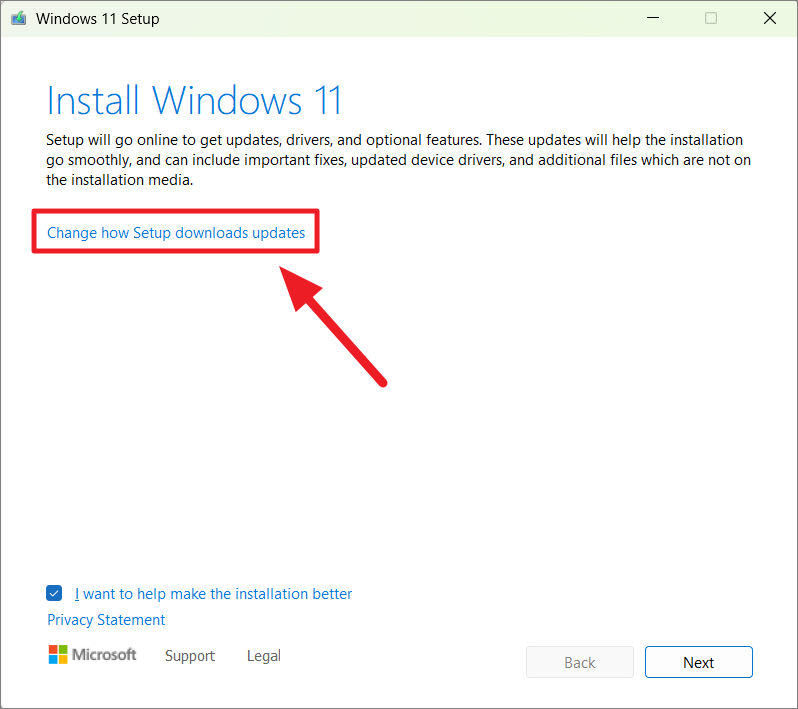This screenshot has width=798, height=709.
Task: Click 'I want to help make the installation better' link
Action: [x=213, y=594]
